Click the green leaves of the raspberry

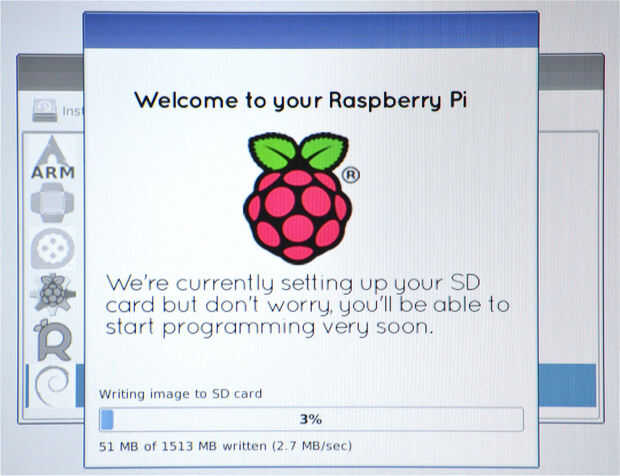click(299, 151)
